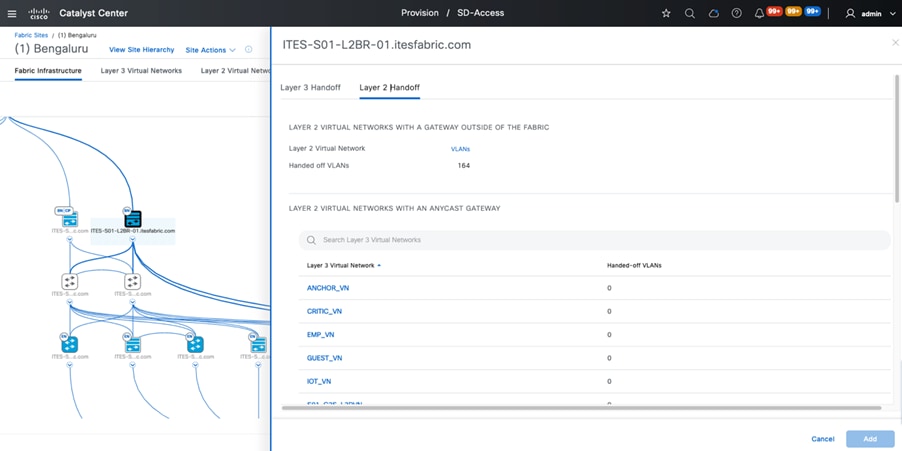Click the Handed-off VLANs column header
This screenshot has height=451, width=902.
click(x=634, y=266)
